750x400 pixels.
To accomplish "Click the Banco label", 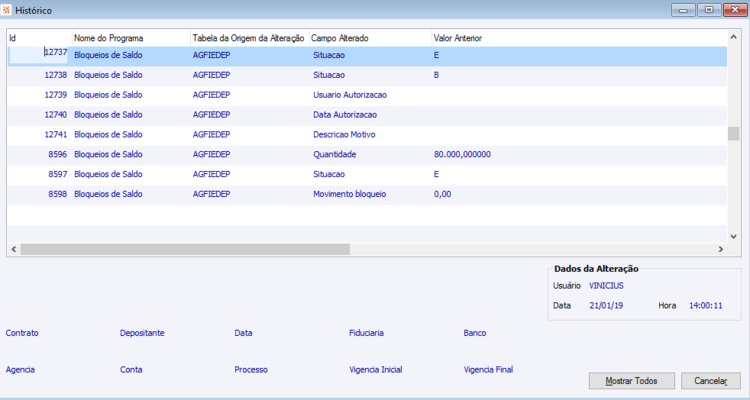I will [x=475, y=333].
